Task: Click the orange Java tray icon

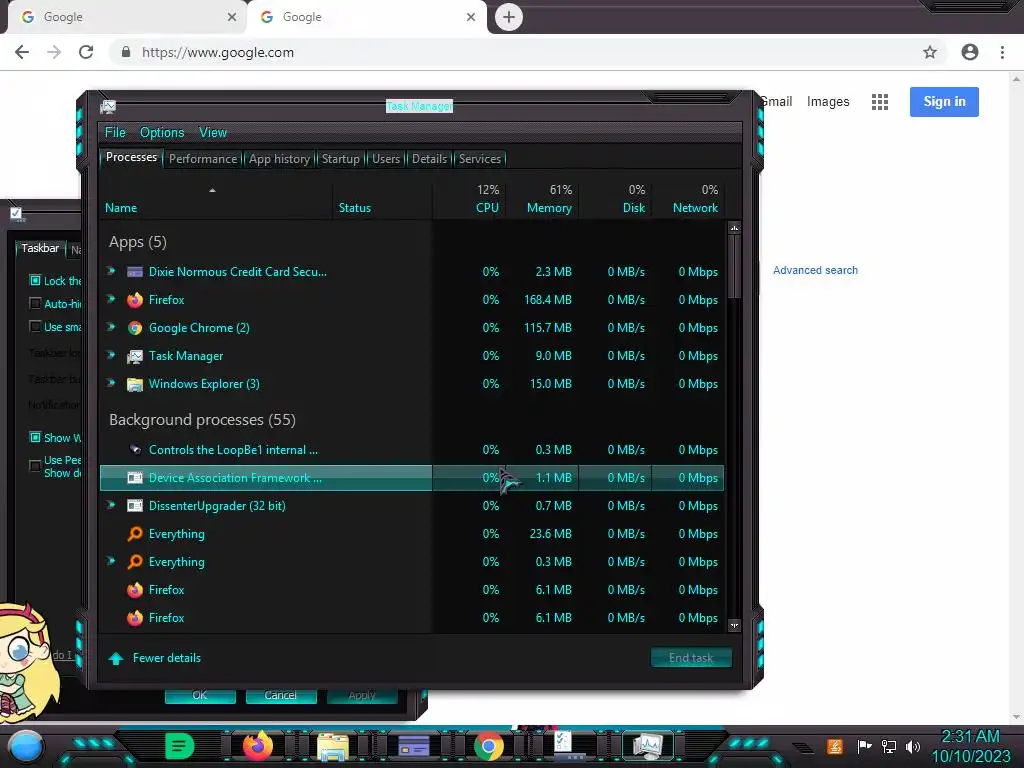Action: (x=835, y=746)
